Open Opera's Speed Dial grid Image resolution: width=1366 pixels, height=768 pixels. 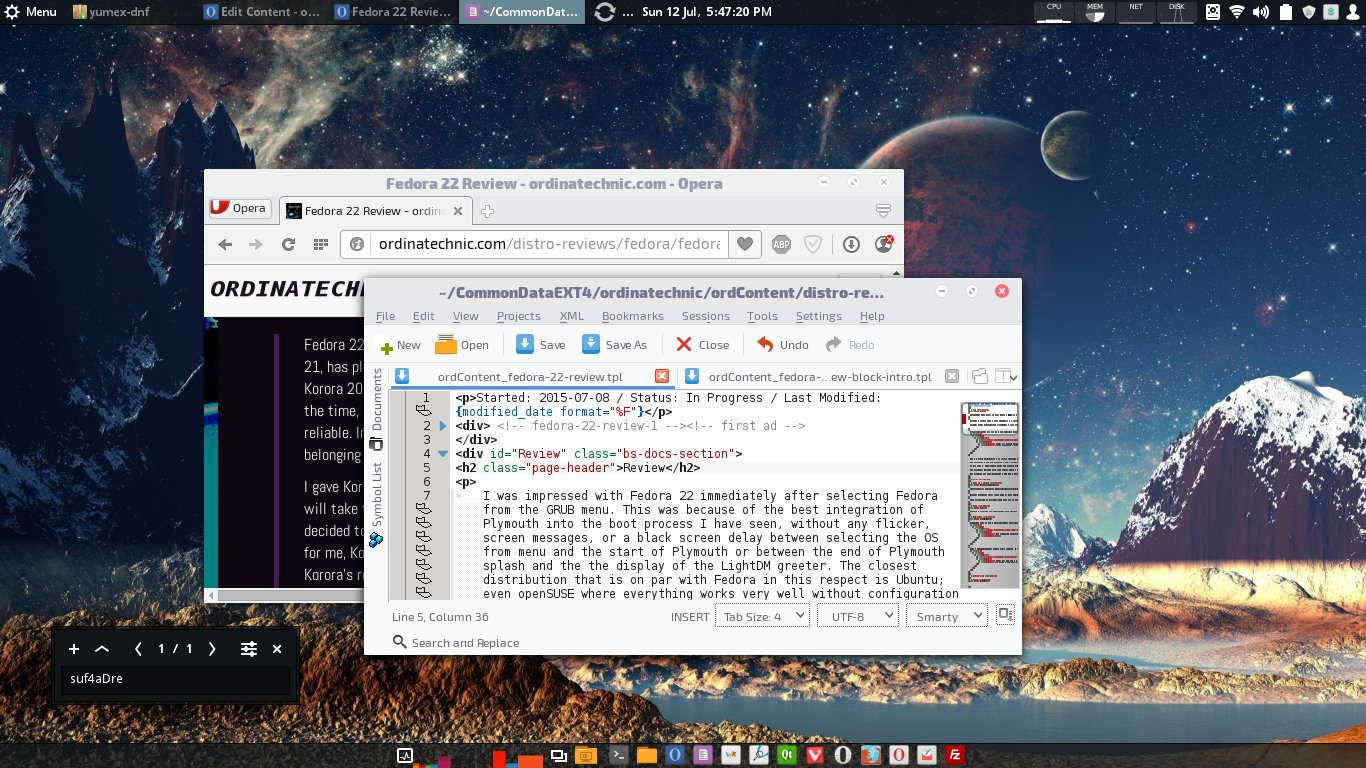coord(320,244)
